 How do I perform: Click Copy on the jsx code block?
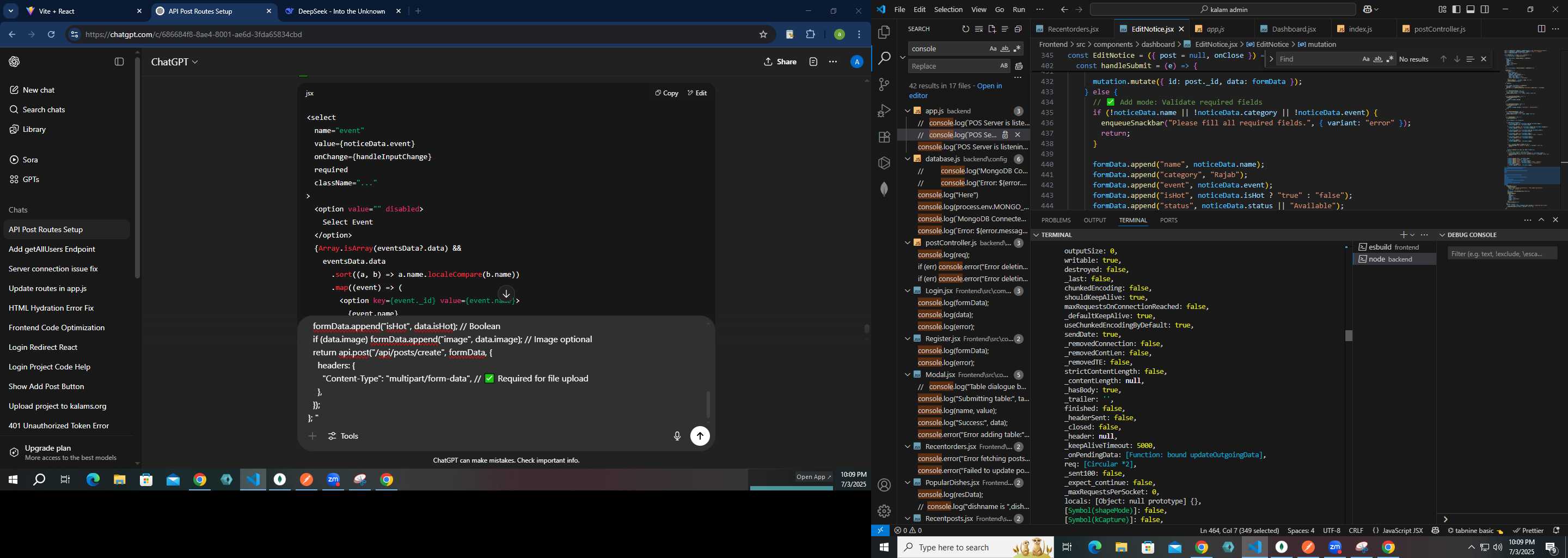(666, 93)
